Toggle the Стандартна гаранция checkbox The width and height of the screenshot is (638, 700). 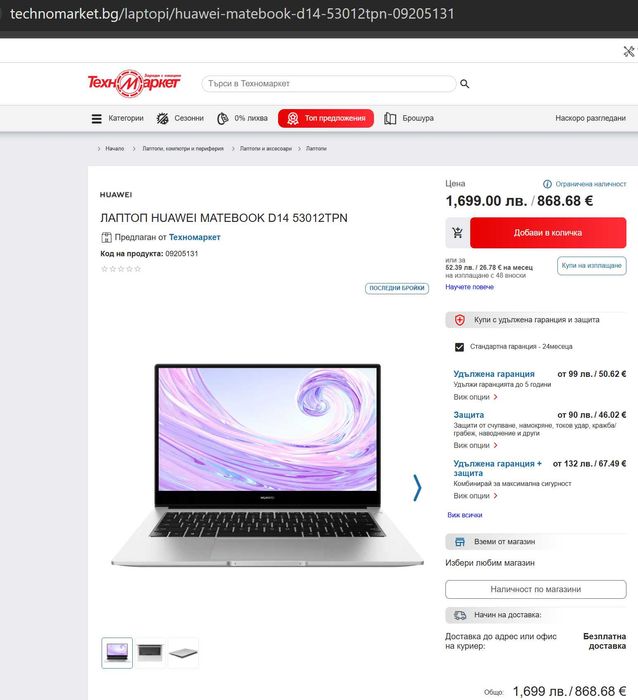pos(459,347)
